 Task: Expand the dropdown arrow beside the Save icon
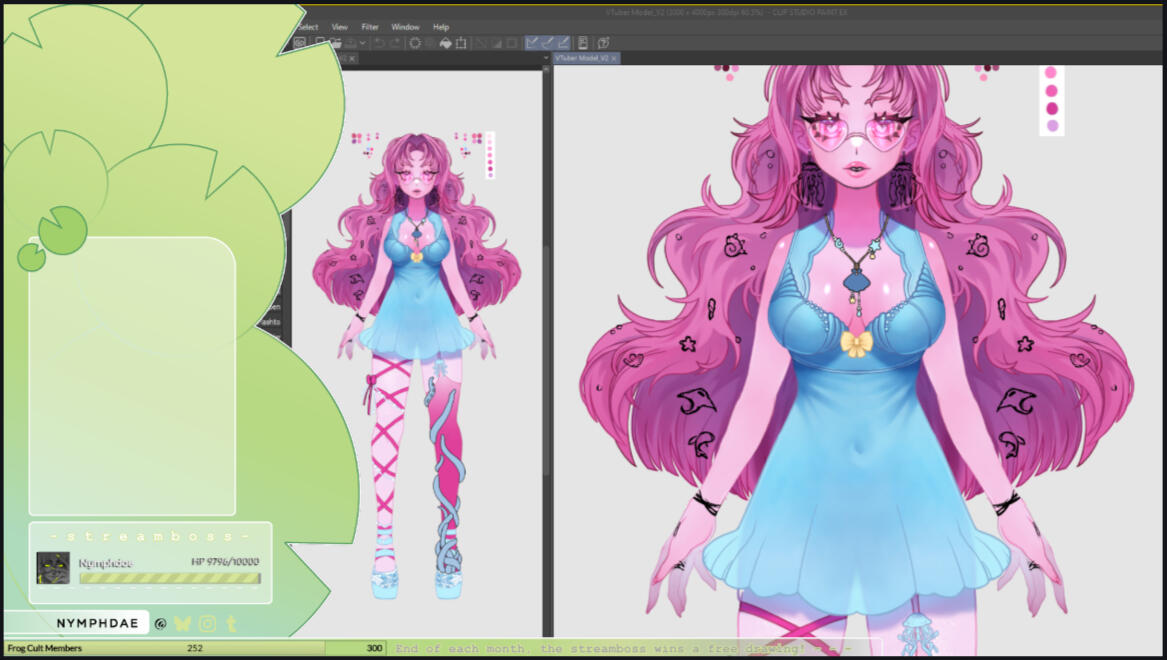tap(361, 43)
